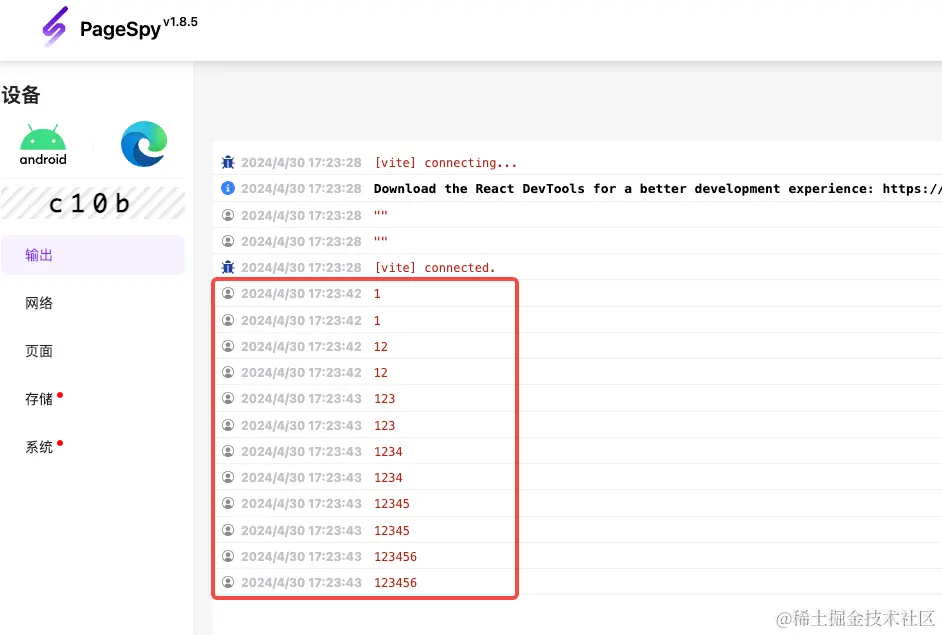Click log icon of first '12' entry
Image resolution: width=942 pixels, height=635 pixels.
(x=228, y=346)
